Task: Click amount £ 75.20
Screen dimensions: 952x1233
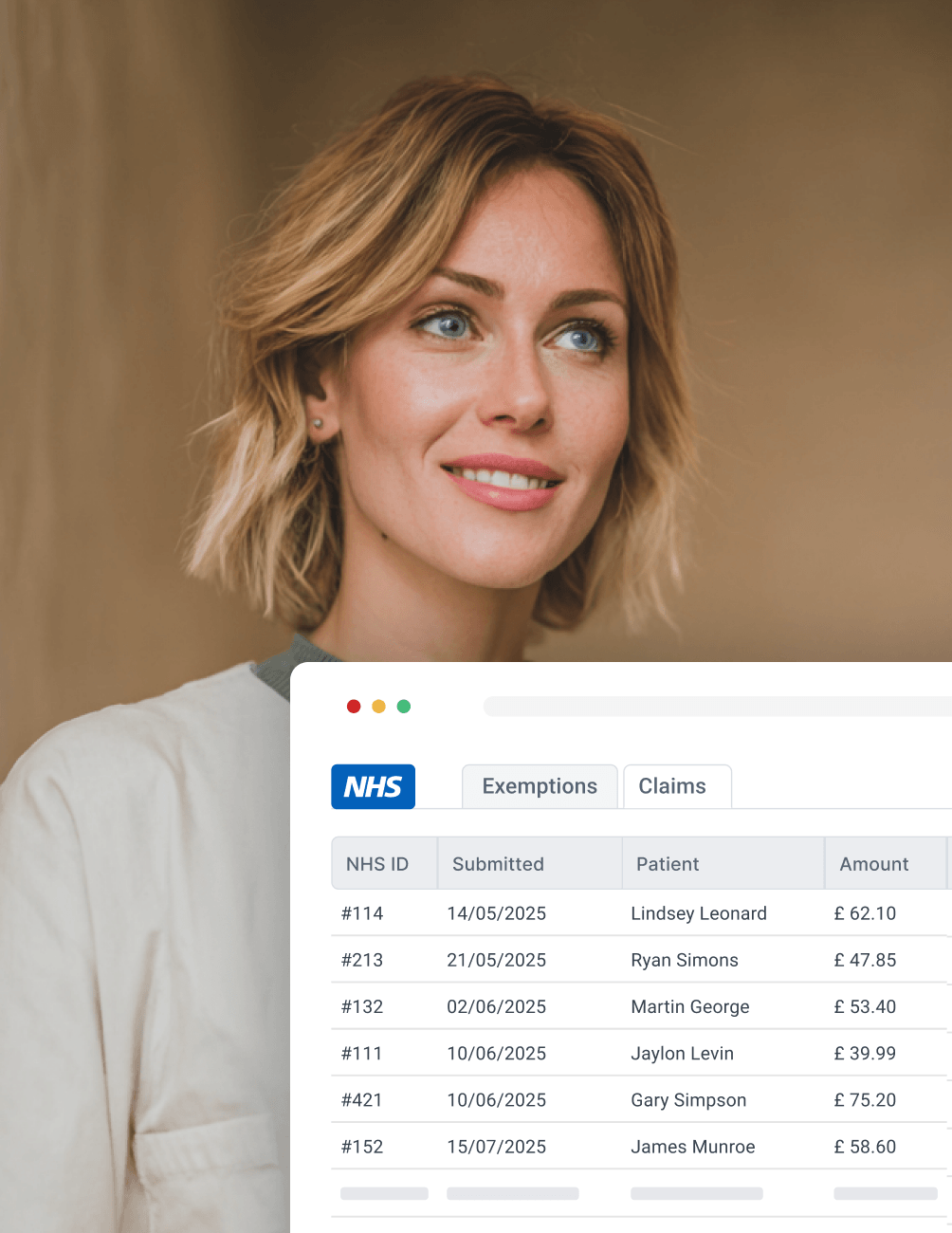Action: pos(865,1100)
